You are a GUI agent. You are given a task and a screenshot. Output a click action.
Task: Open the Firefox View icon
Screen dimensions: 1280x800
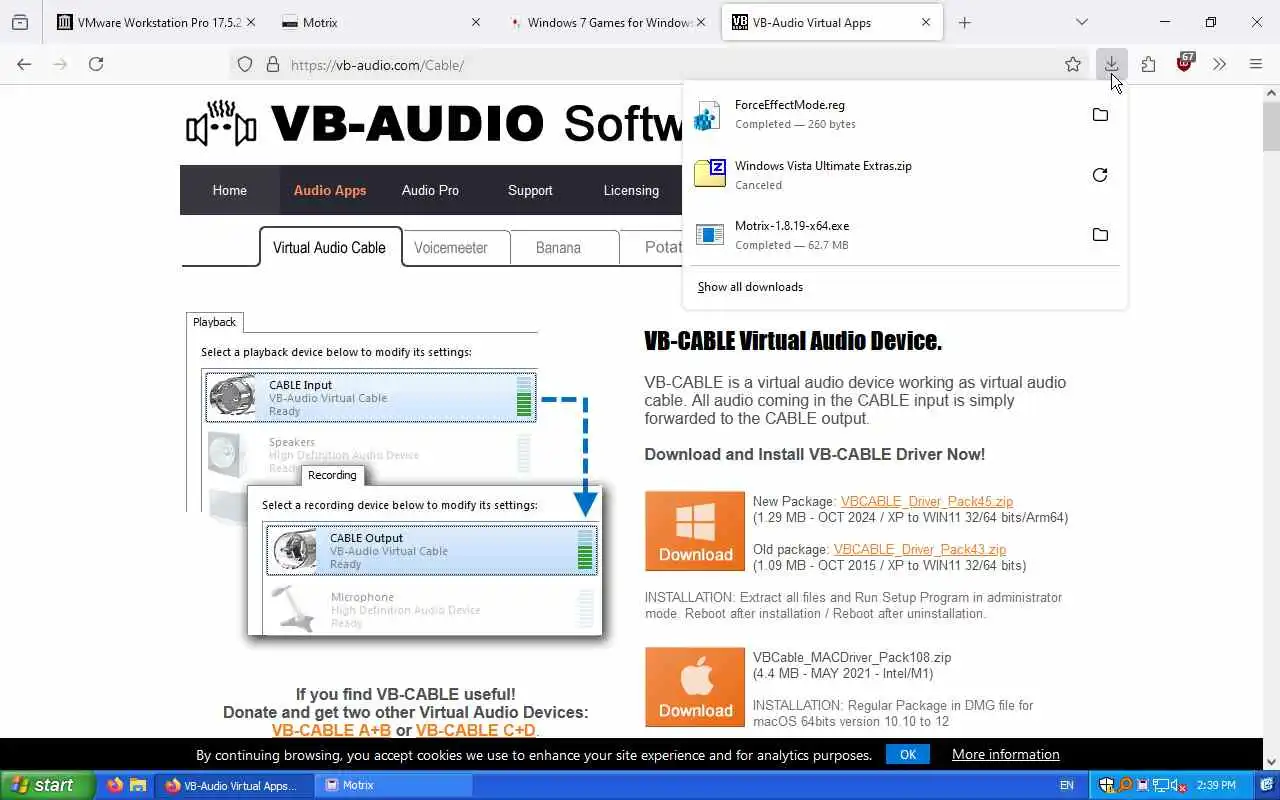19,22
